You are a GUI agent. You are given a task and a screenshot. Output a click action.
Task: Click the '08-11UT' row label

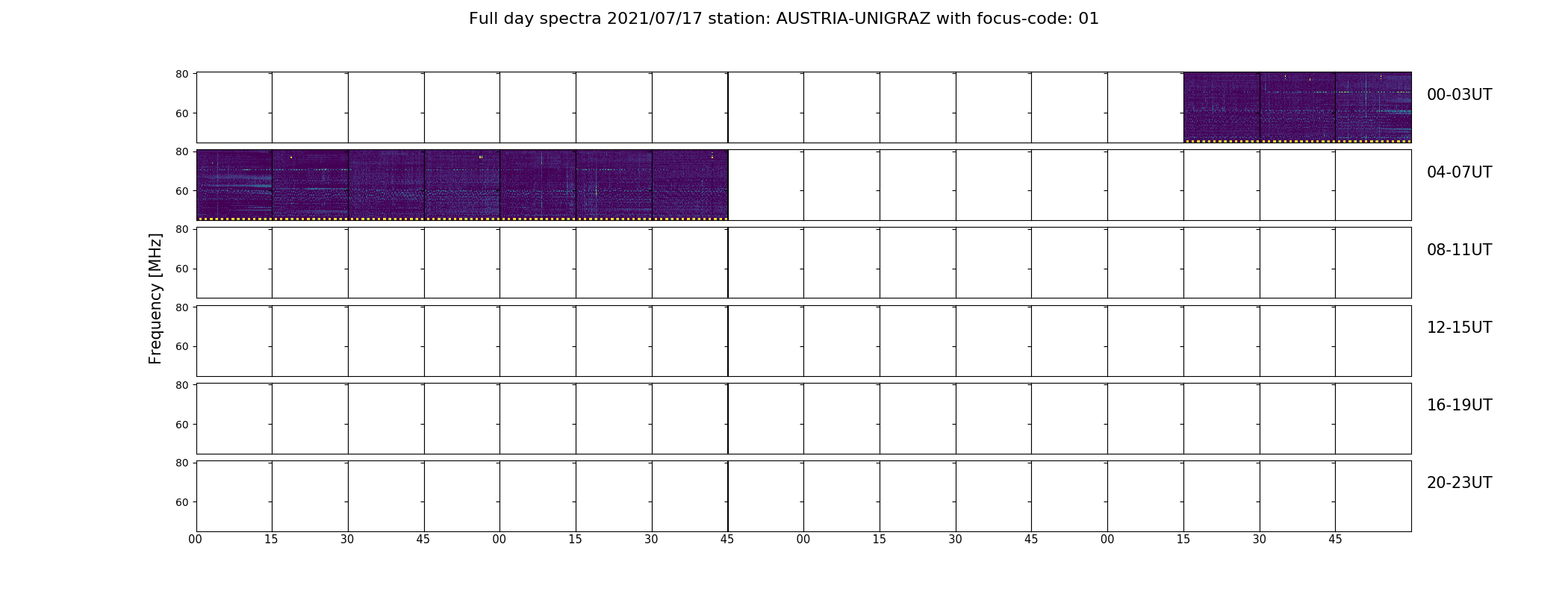1459,250
